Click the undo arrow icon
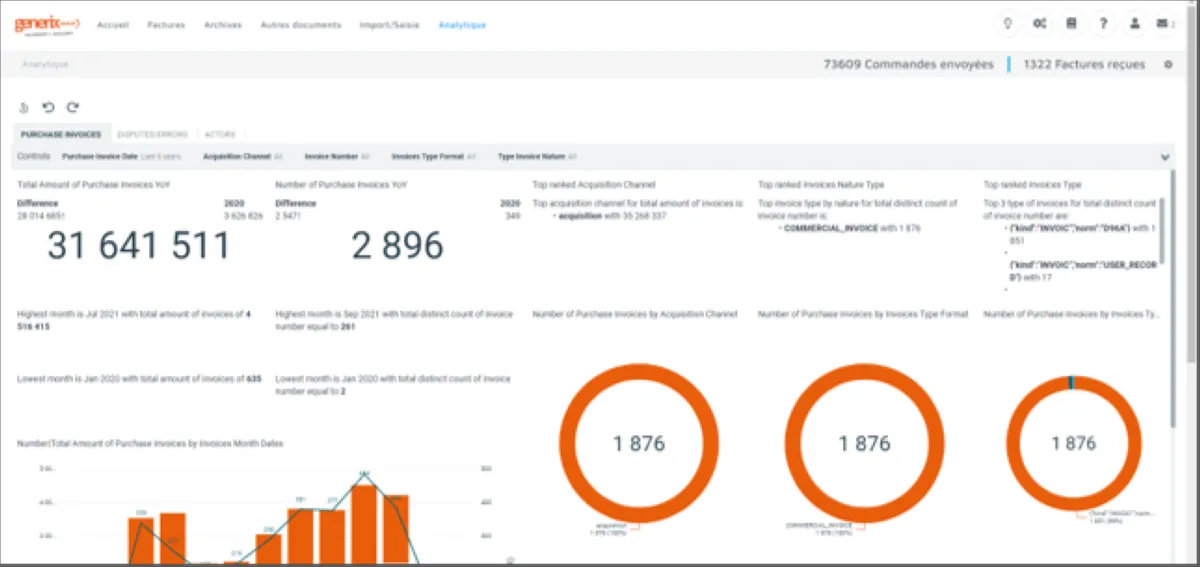1200x567 pixels. (x=47, y=108)
